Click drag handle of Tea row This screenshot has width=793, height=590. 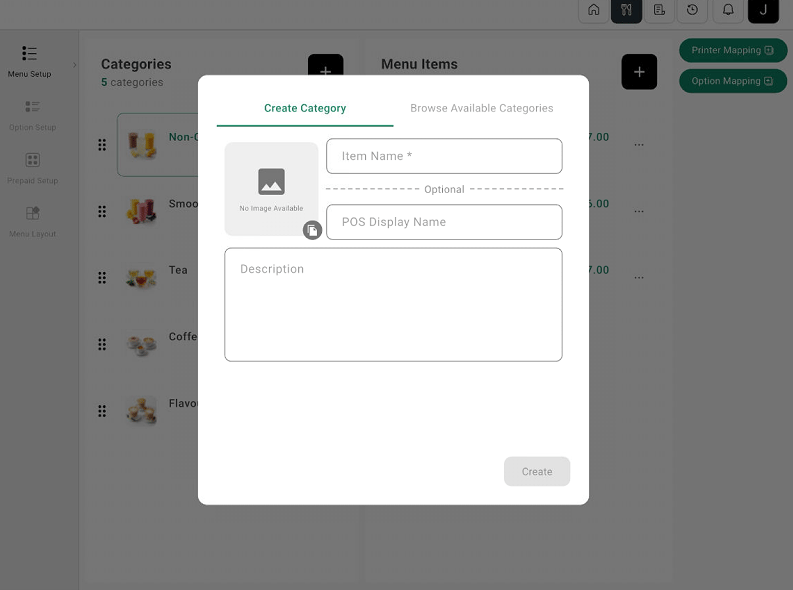point(102,278)
